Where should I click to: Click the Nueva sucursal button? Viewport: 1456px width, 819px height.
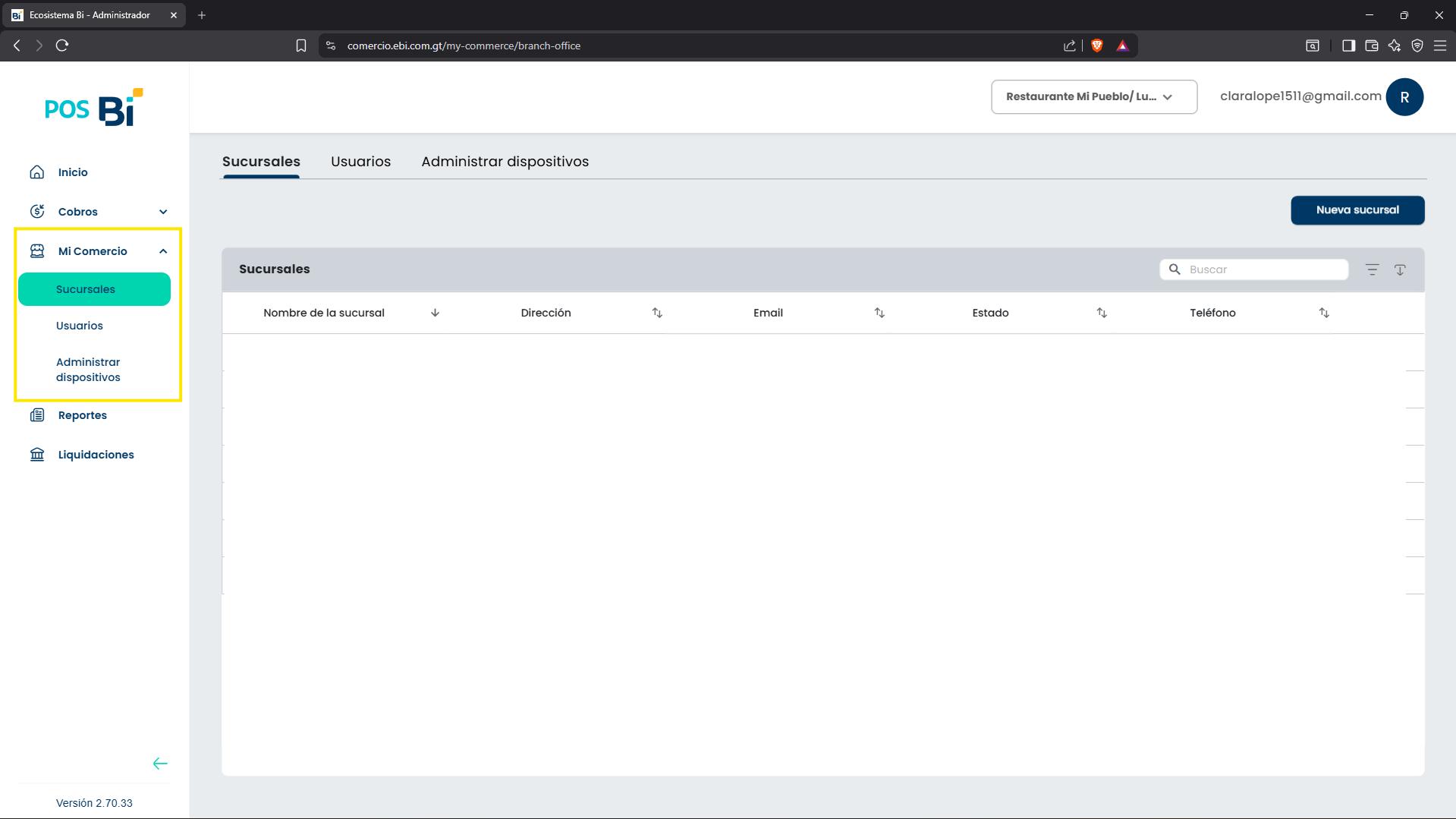point(1357,210)
